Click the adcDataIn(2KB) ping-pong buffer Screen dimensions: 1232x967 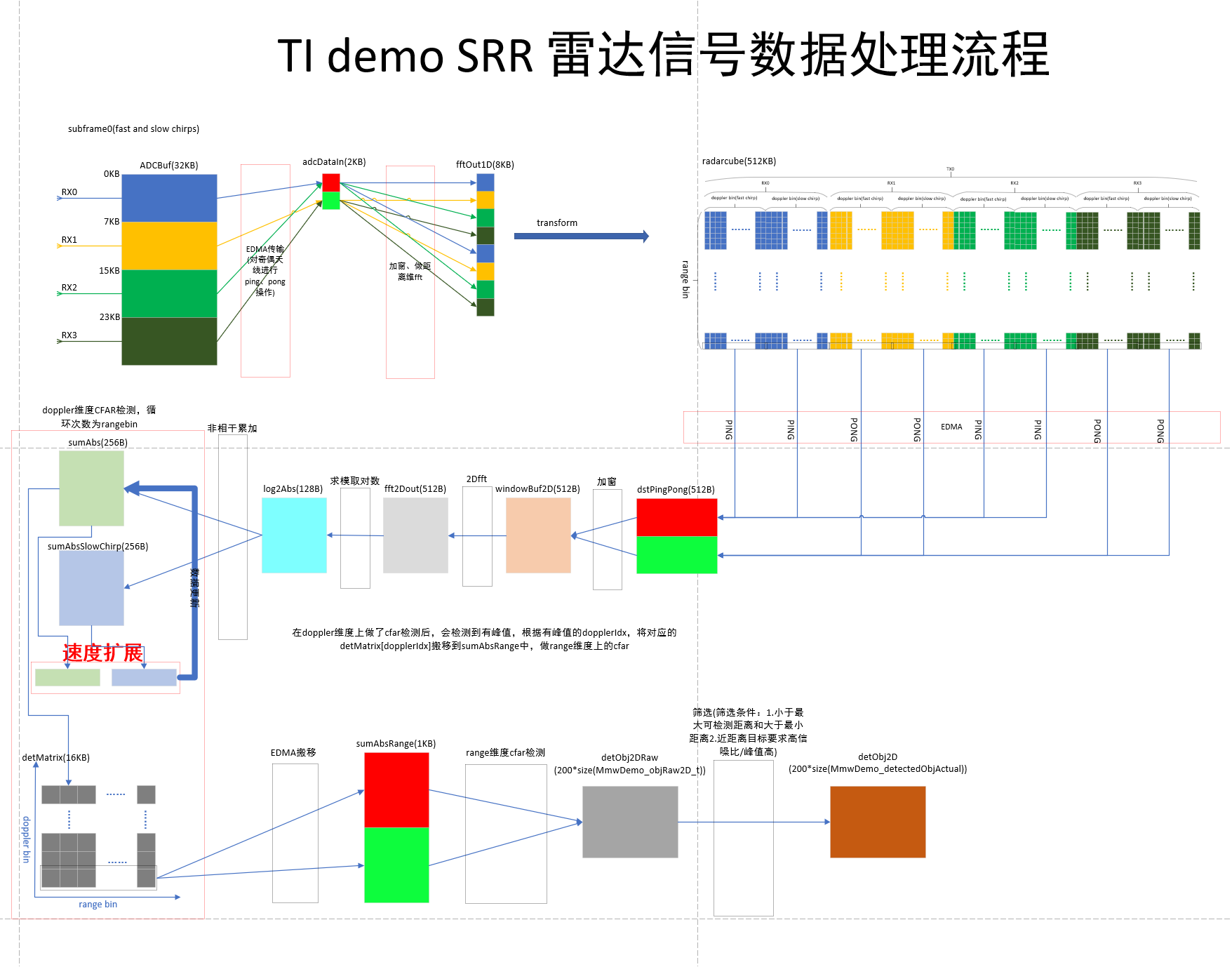(331, 192)
